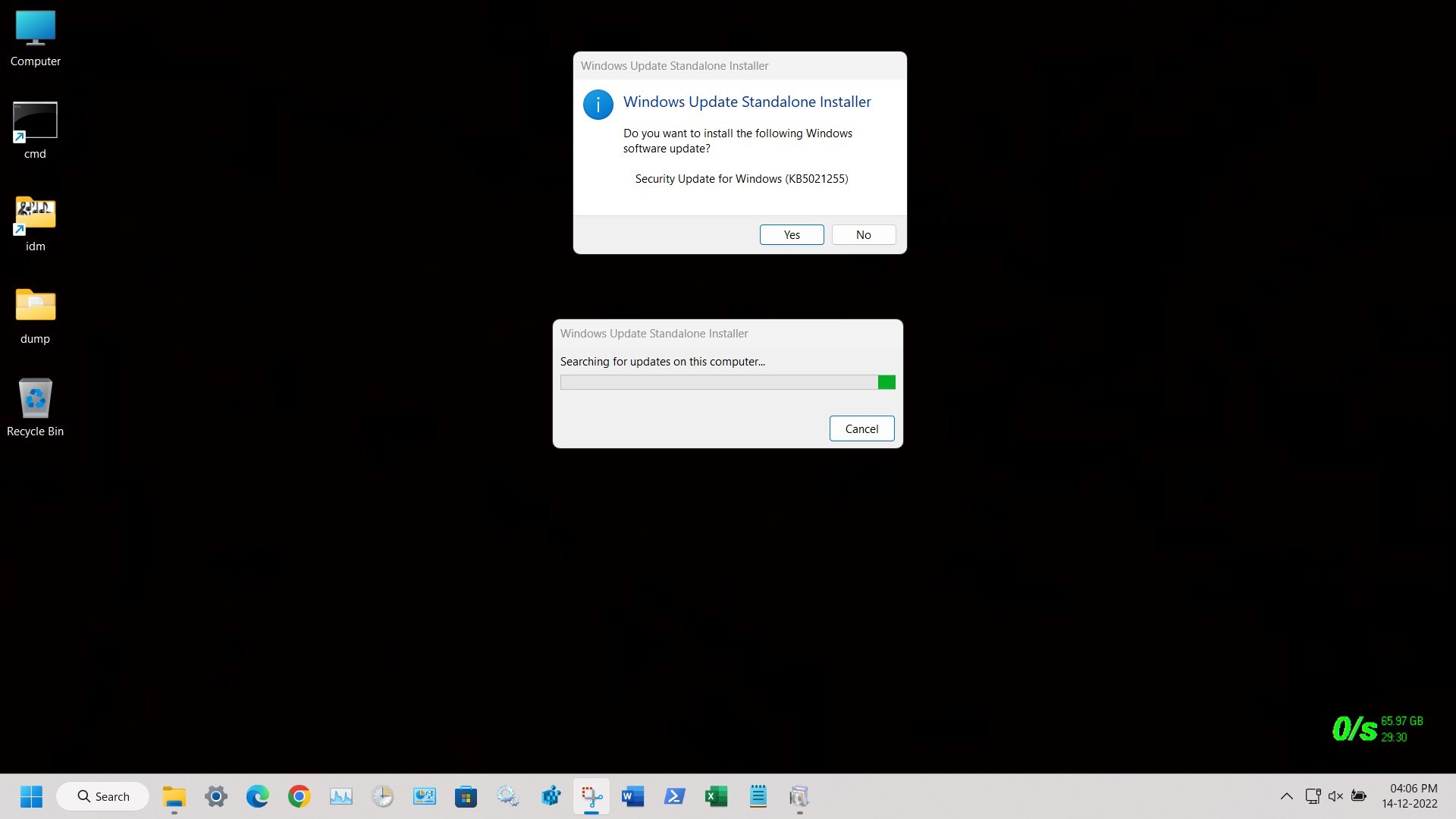Viewport: 1456px width, 819px height.
Task: Decline the KB5021255 update with No
Action: (864, 235)
